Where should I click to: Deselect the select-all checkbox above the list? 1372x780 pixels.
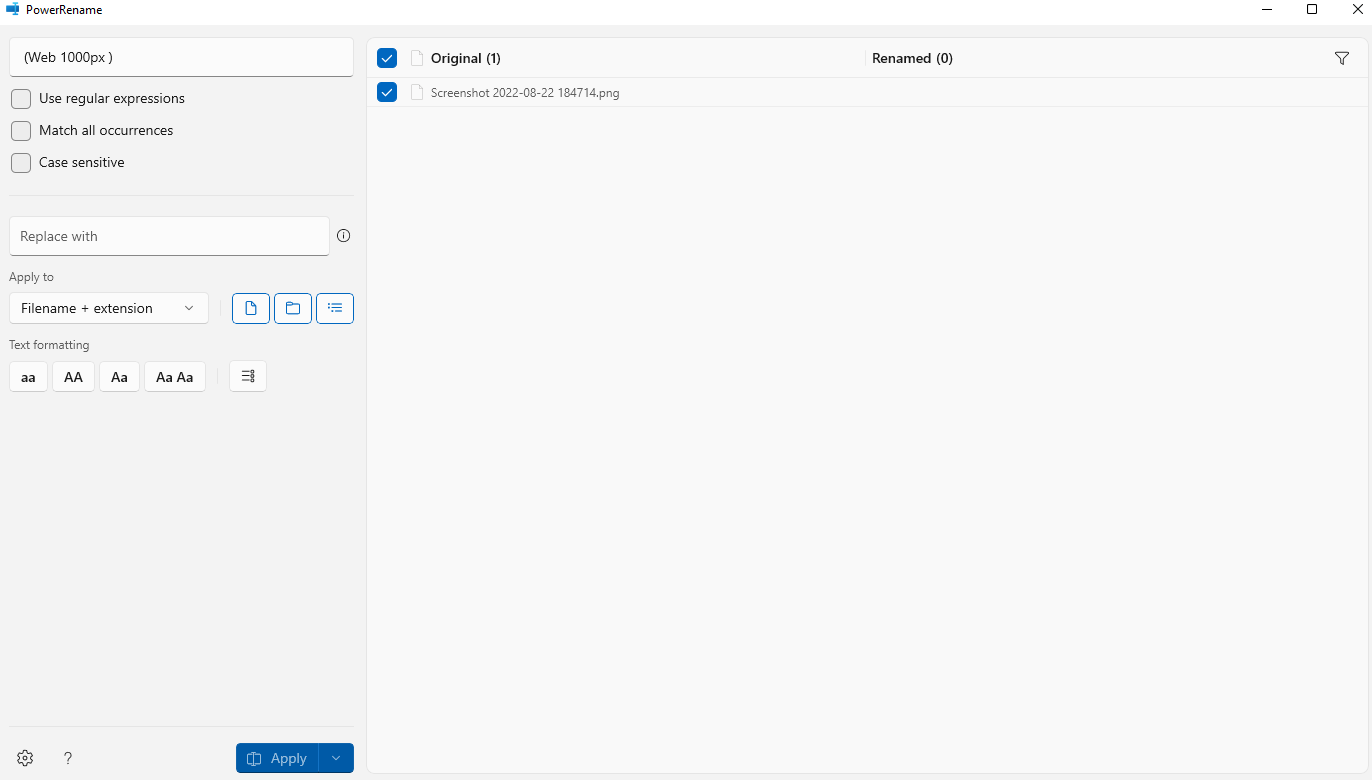click(387, 58)
